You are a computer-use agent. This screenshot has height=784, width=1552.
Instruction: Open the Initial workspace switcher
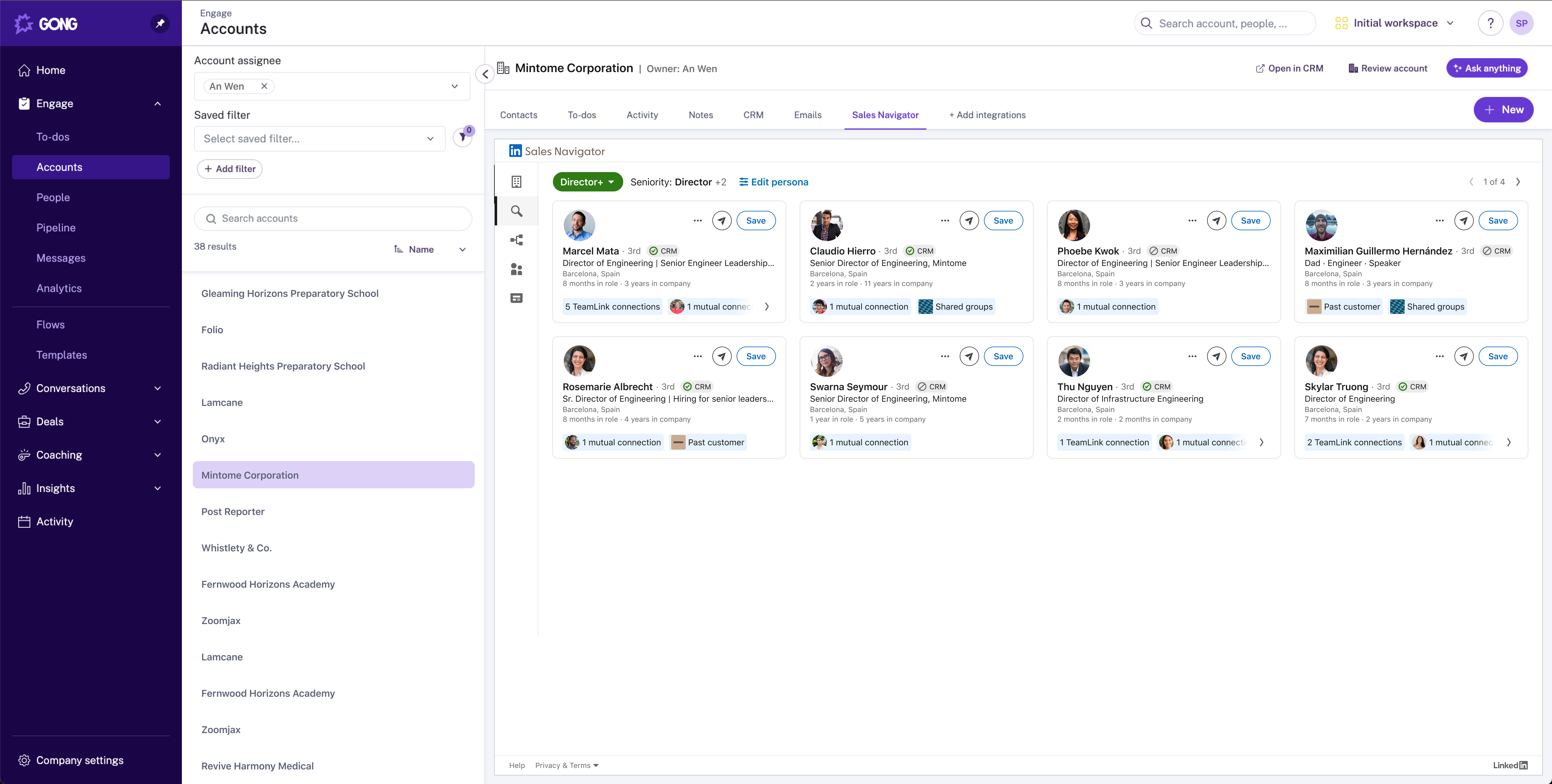(1395, 24)
